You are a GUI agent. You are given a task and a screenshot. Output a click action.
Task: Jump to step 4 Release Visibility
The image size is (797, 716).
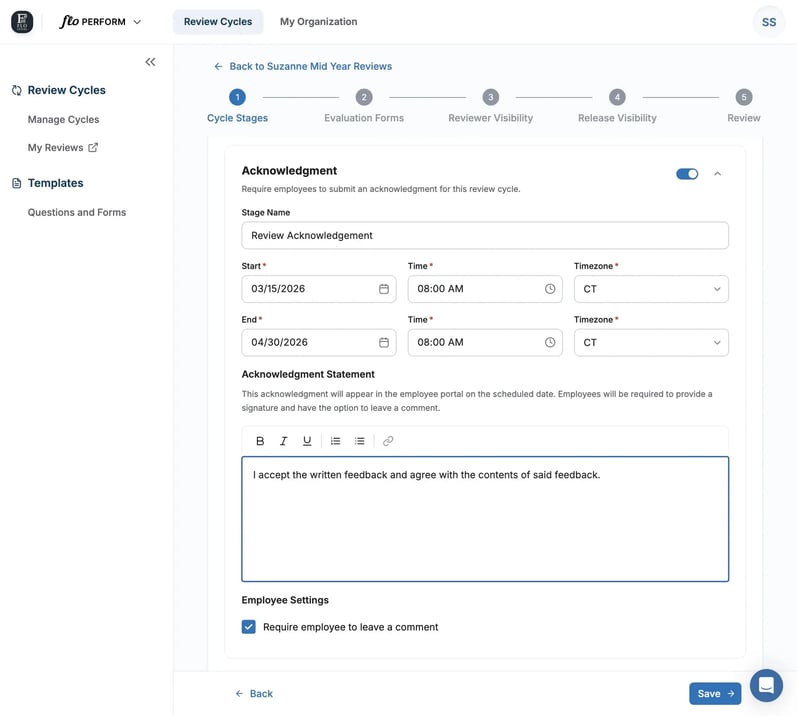617,105
